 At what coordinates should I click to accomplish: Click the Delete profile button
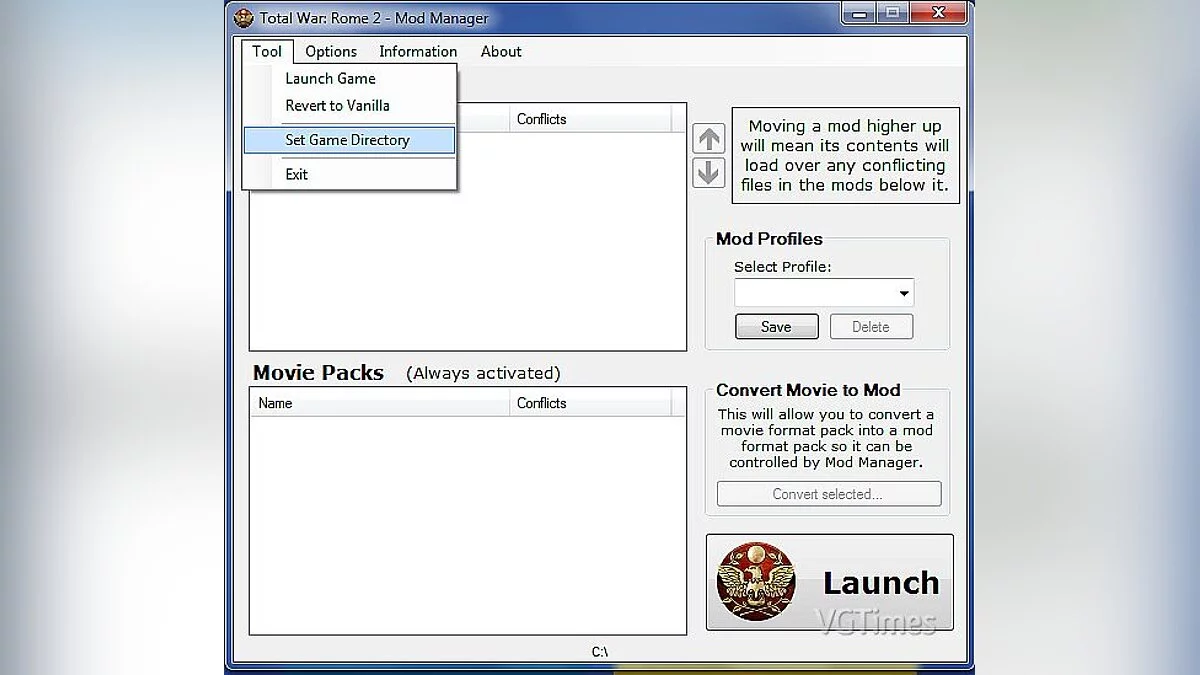click(x=871, y=327)
